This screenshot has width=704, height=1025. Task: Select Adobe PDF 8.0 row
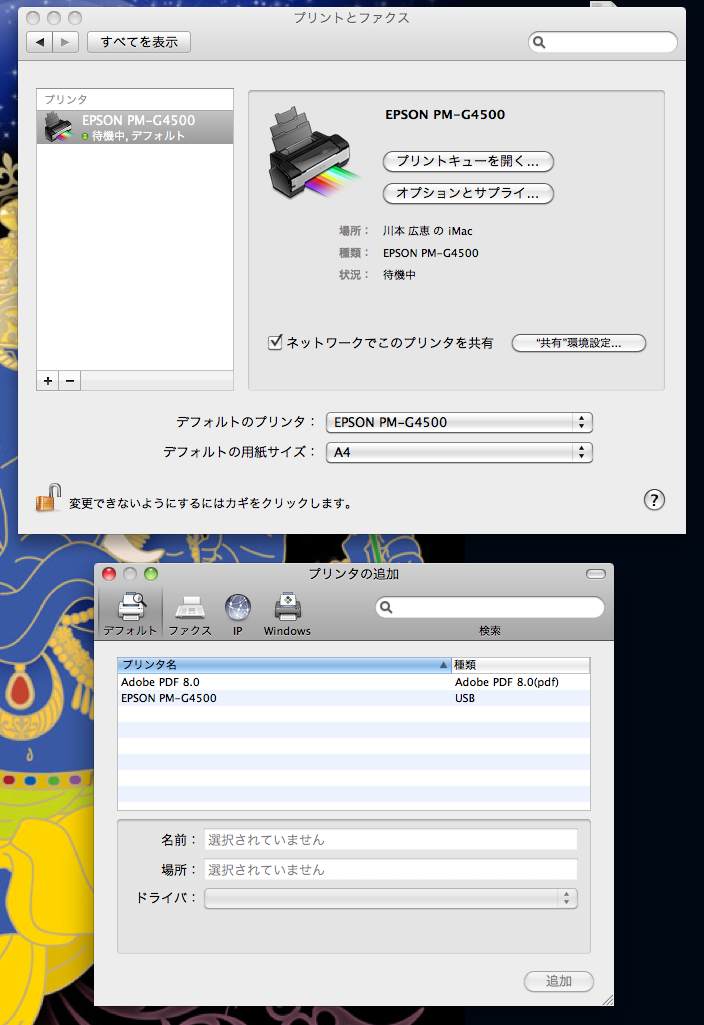coord(354,682)
